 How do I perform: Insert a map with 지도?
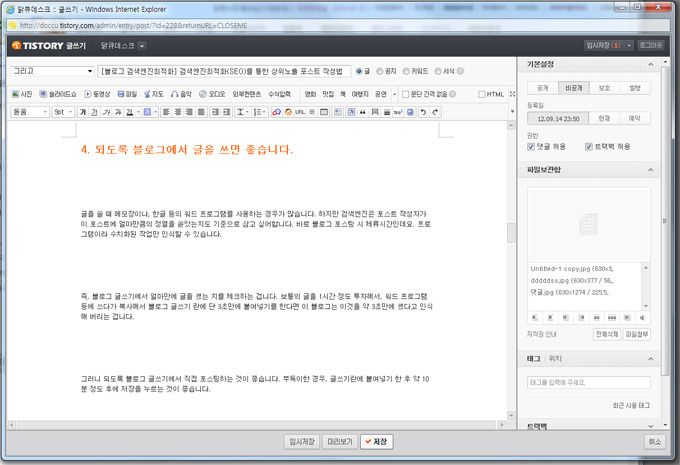(x=154, y=94)
